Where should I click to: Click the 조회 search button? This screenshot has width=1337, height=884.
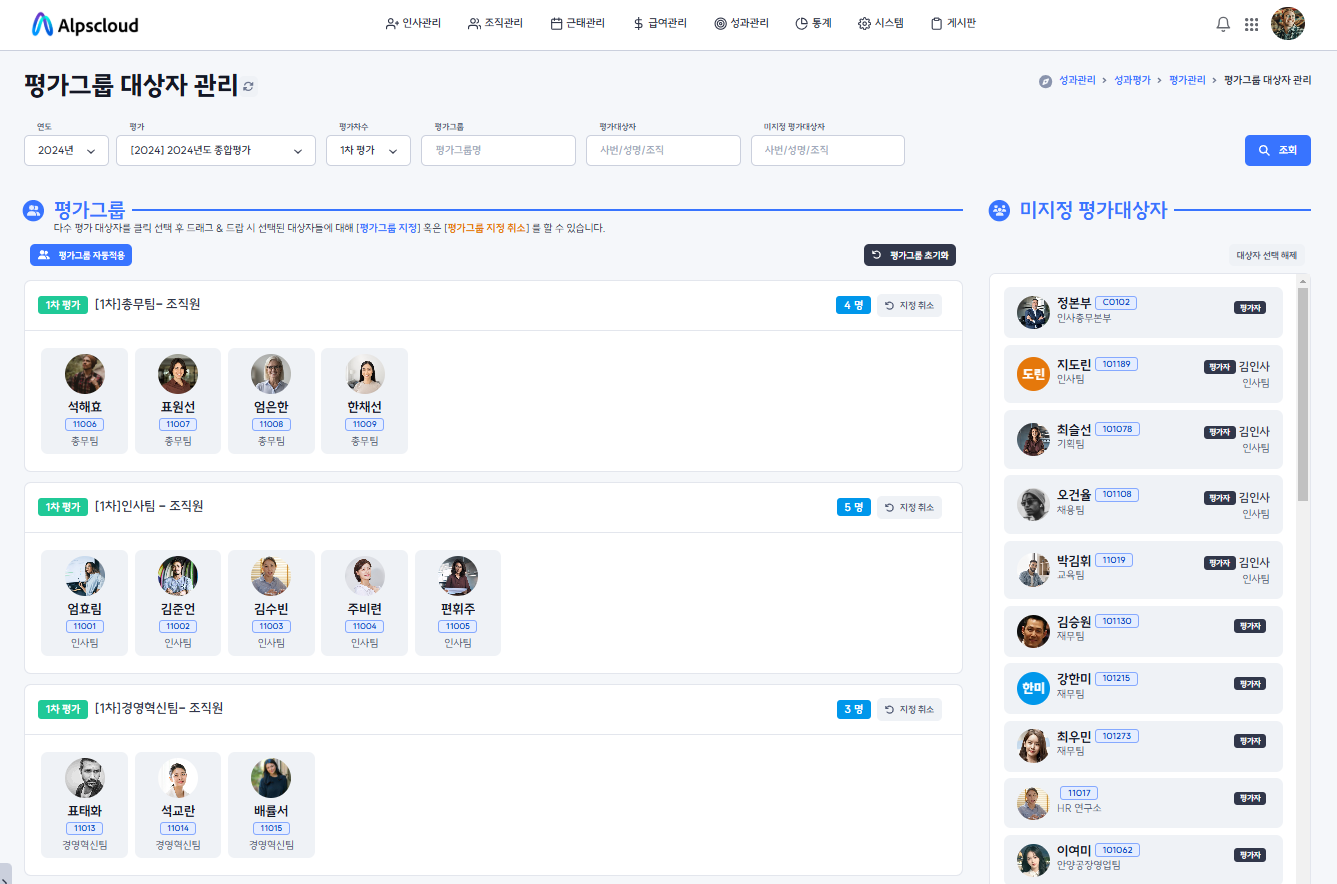(x=1277, y=150)
